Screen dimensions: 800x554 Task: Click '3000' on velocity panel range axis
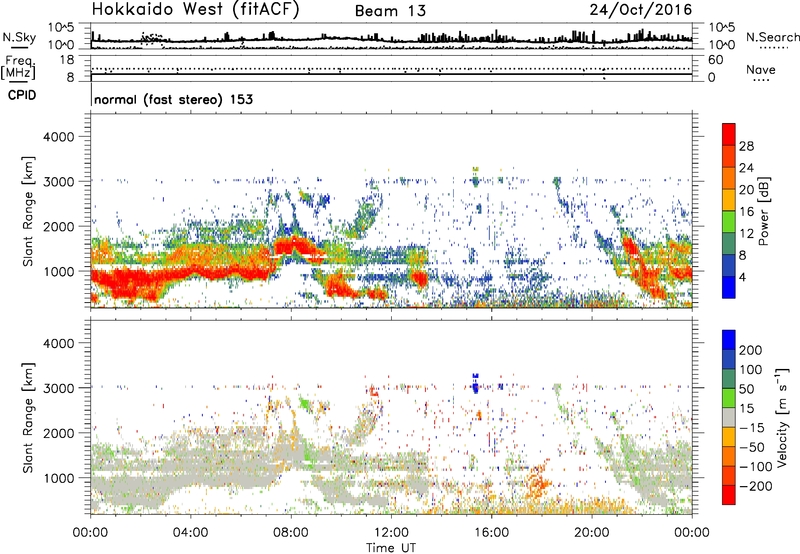pos(58,388)
